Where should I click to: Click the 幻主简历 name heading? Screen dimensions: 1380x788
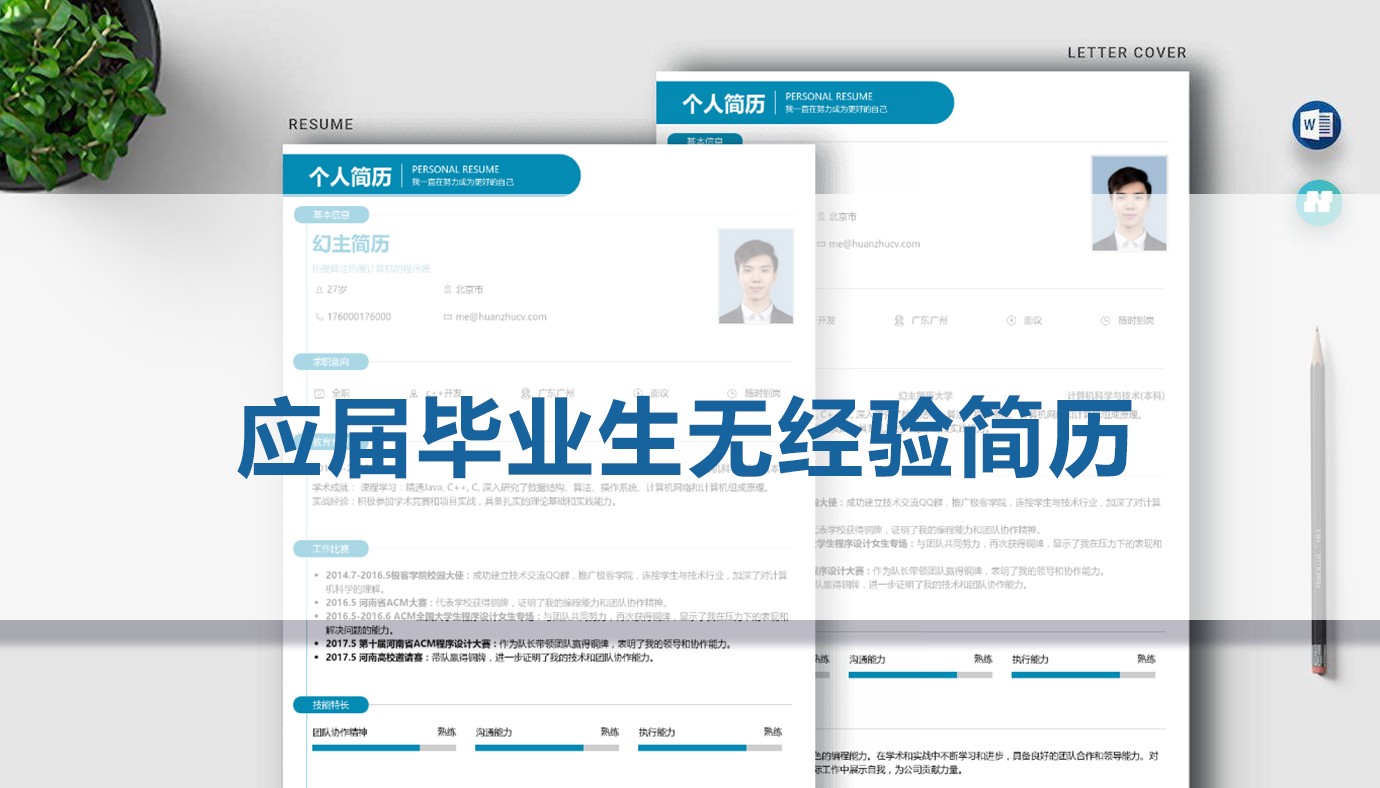[351, 244]
